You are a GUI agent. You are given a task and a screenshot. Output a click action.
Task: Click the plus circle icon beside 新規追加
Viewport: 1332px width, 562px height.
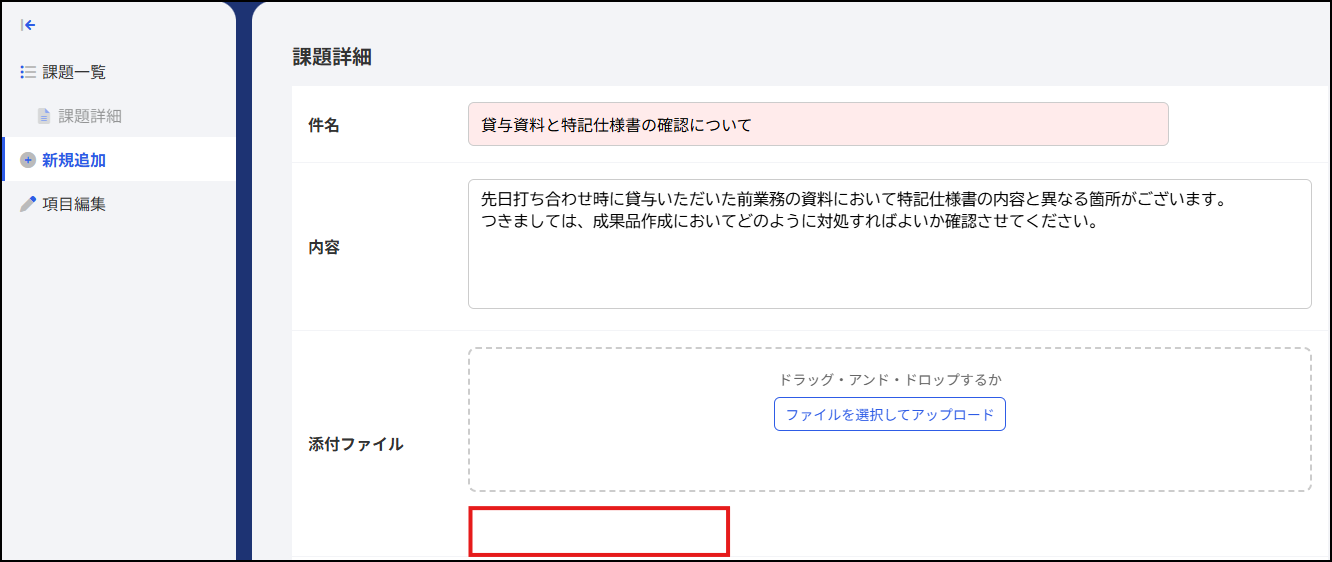point(28,160)
